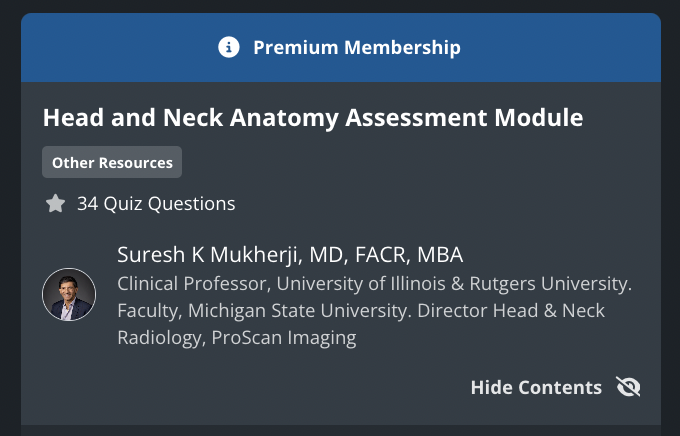This screenshot has height=436, width=680.
Task: Click the University of Illinois text
Action: [x=361, y=284]
